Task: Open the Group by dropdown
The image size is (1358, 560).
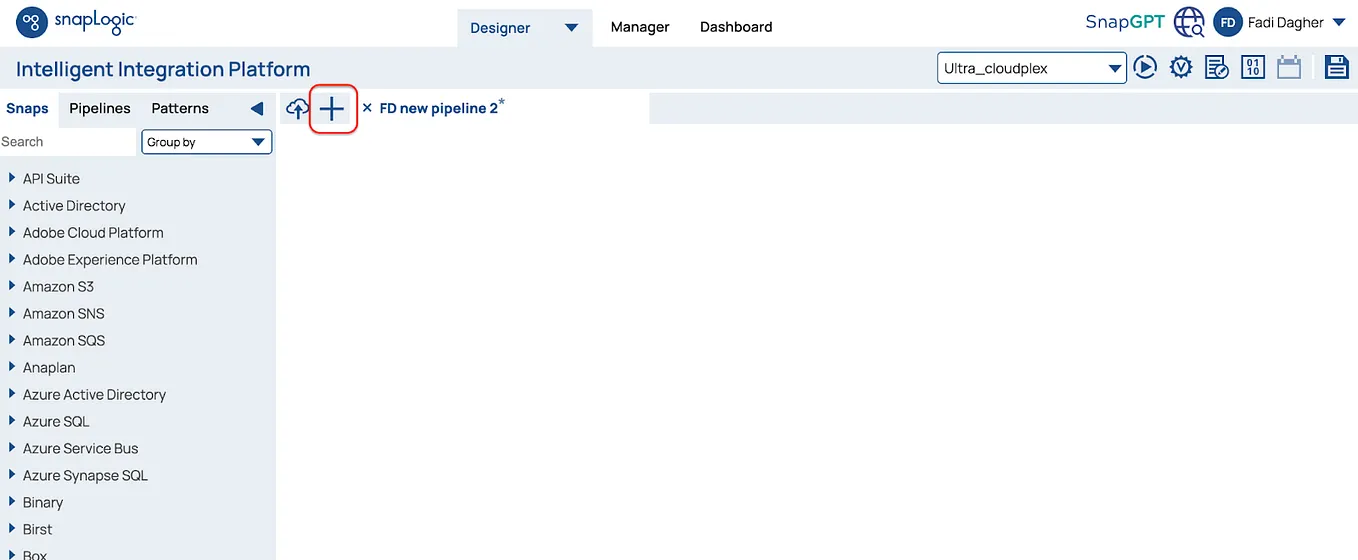Action: pyautogui.click(x=207, y=142)
